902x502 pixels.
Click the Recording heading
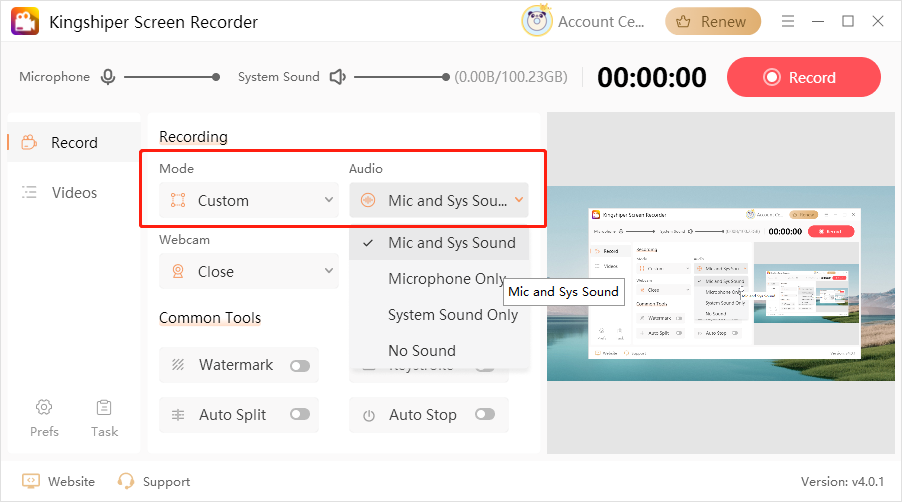(193, 136)
